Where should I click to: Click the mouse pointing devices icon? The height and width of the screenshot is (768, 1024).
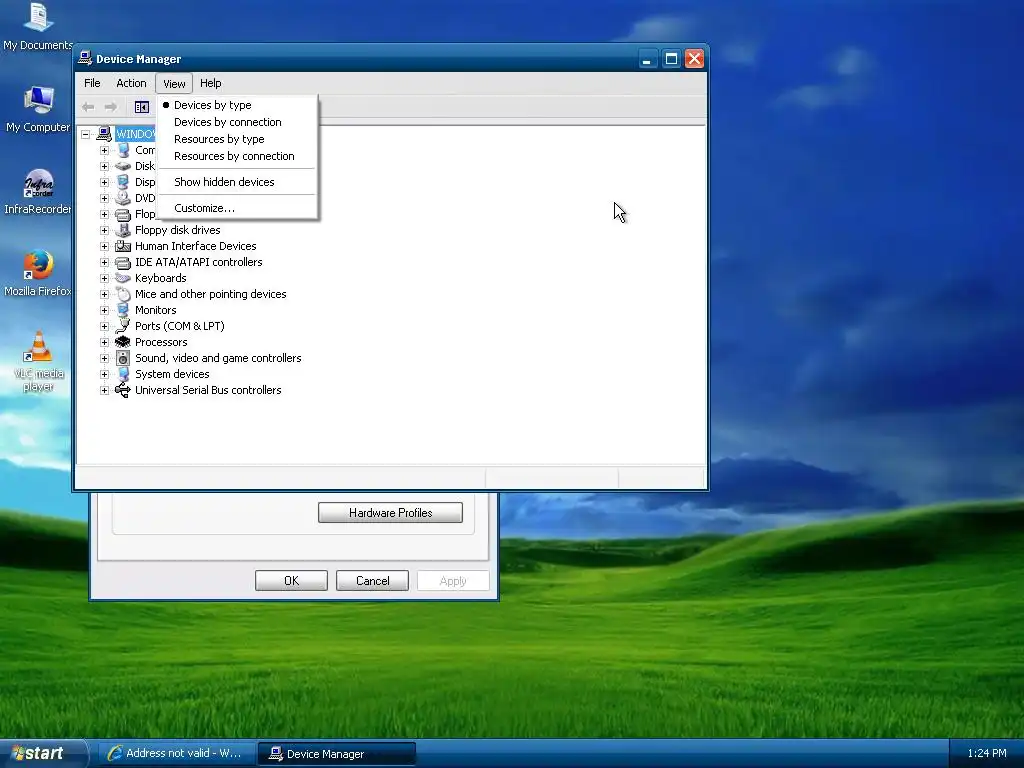click(123, 295)
